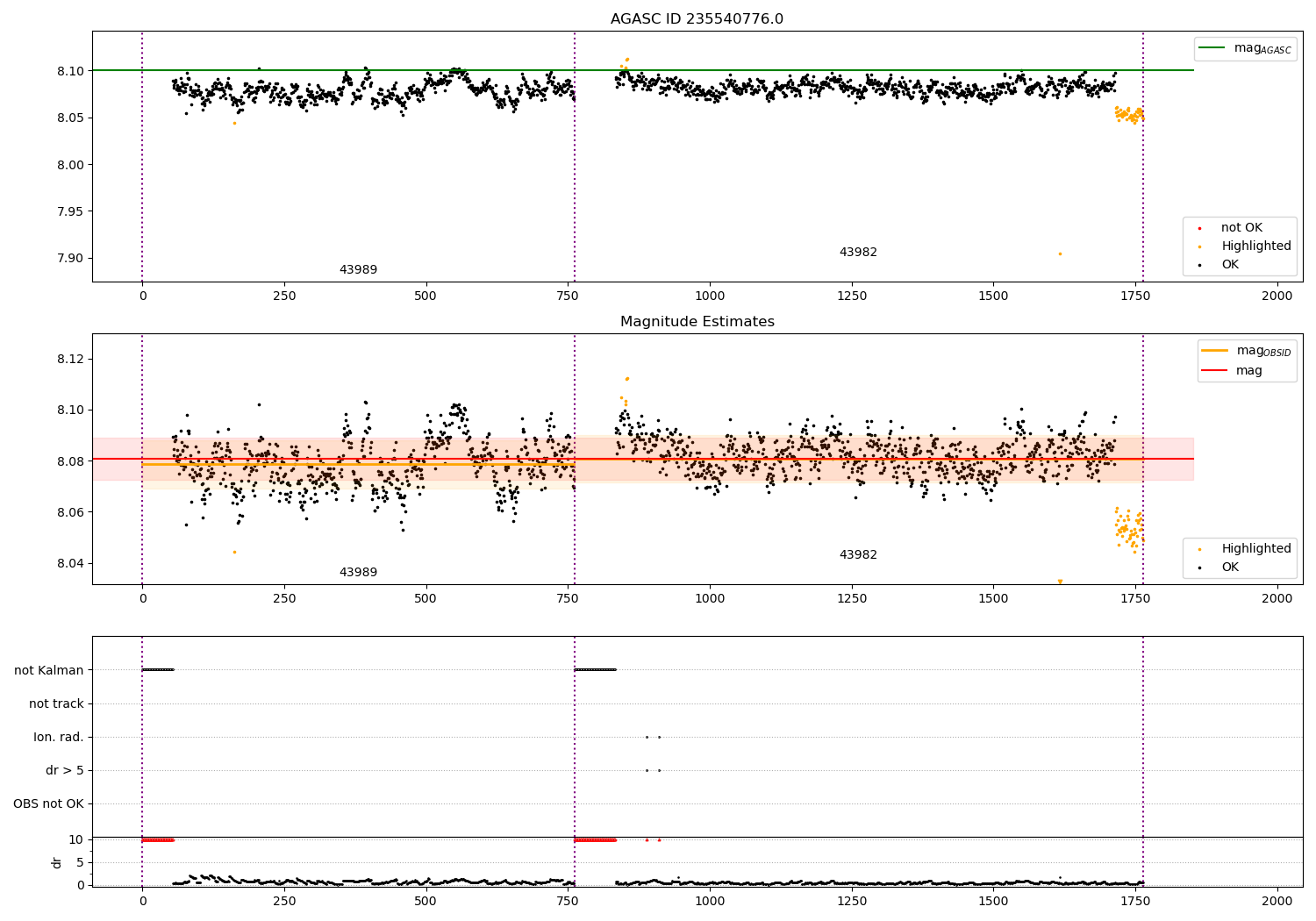This screenshot has width=1316, height=921.
Task: Click the 'not track' axis label
Action: pyautogui.click(x=56, y=703)
